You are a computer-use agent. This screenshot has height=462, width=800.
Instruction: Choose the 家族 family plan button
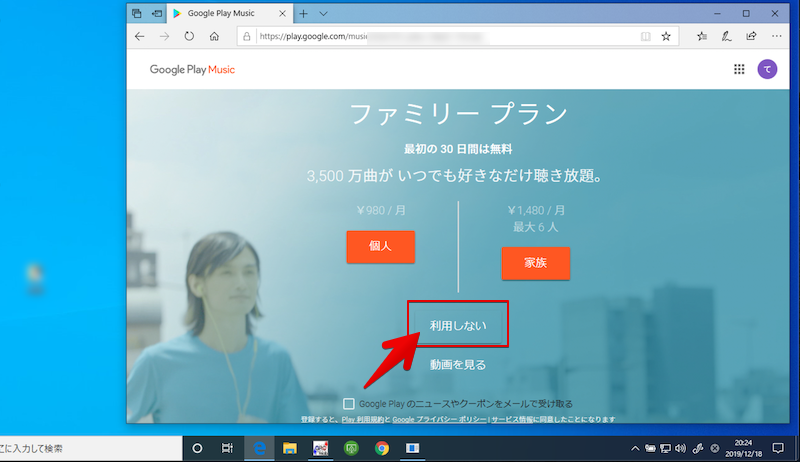click(535, 263)
